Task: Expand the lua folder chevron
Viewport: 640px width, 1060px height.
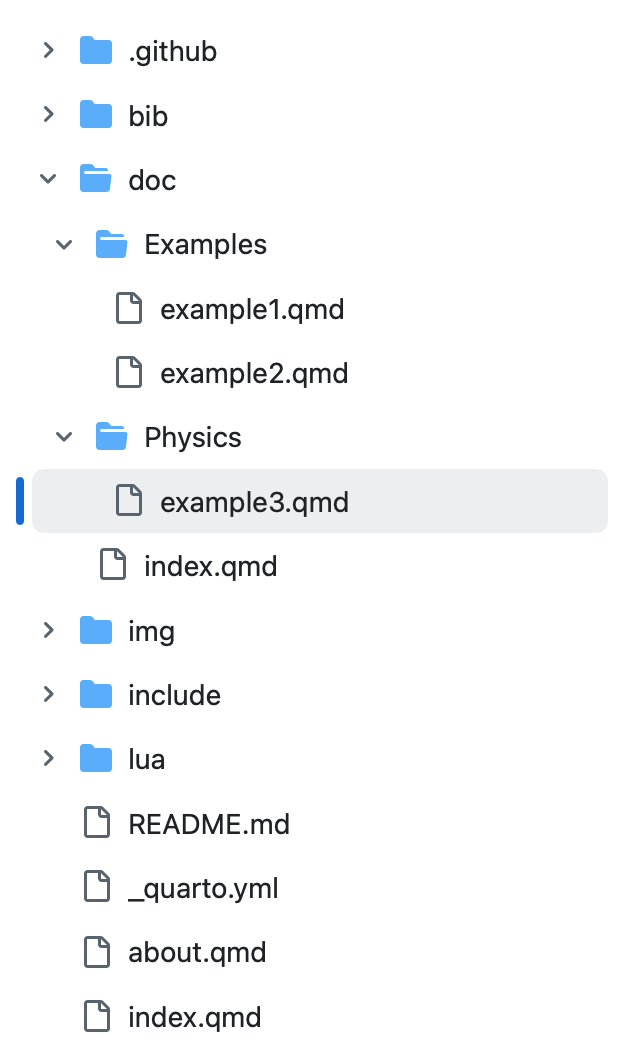Action: click(x=48, y=759)
